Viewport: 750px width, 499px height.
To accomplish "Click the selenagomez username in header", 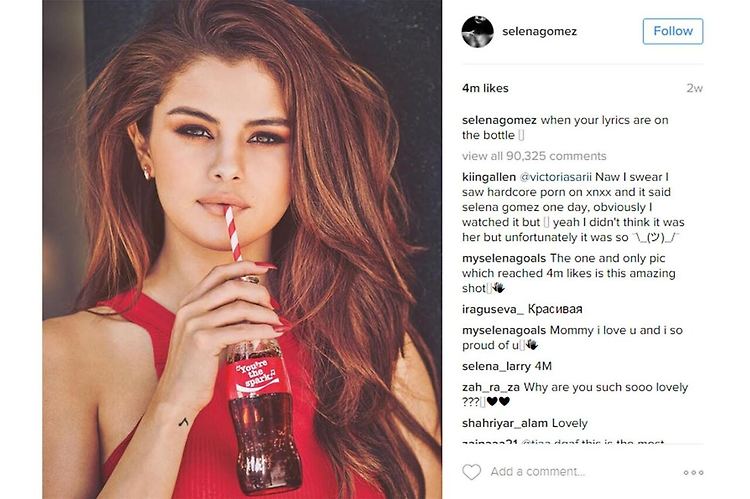I will tap(539, 32).
